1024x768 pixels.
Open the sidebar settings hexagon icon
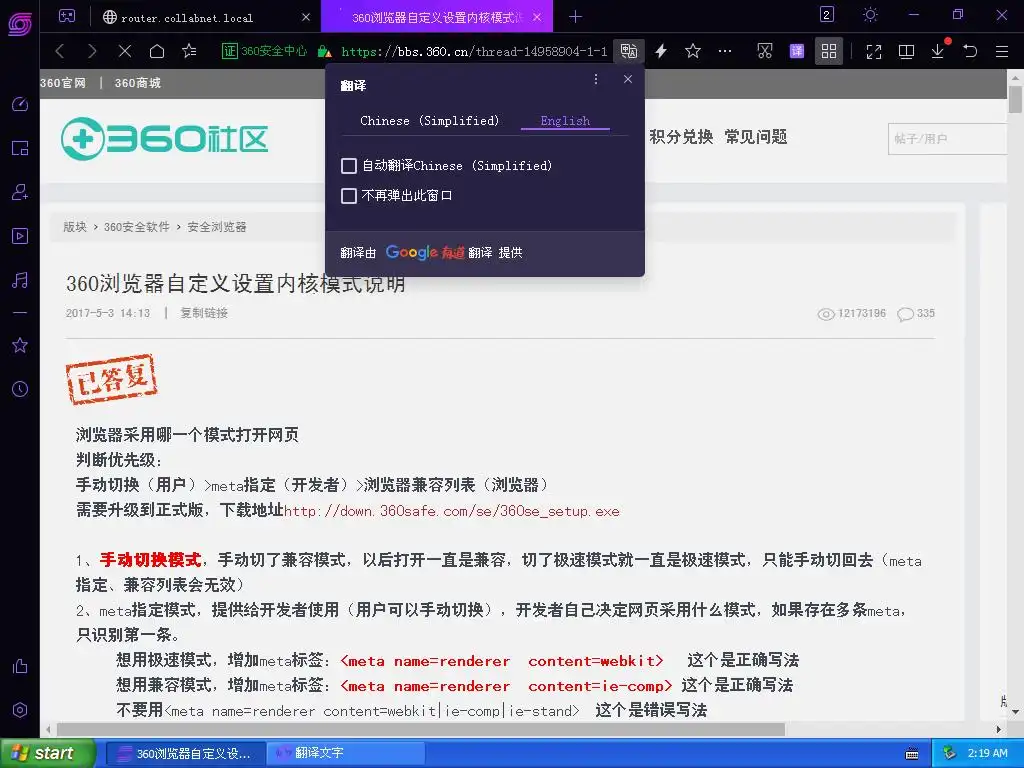tap(20, 710)
